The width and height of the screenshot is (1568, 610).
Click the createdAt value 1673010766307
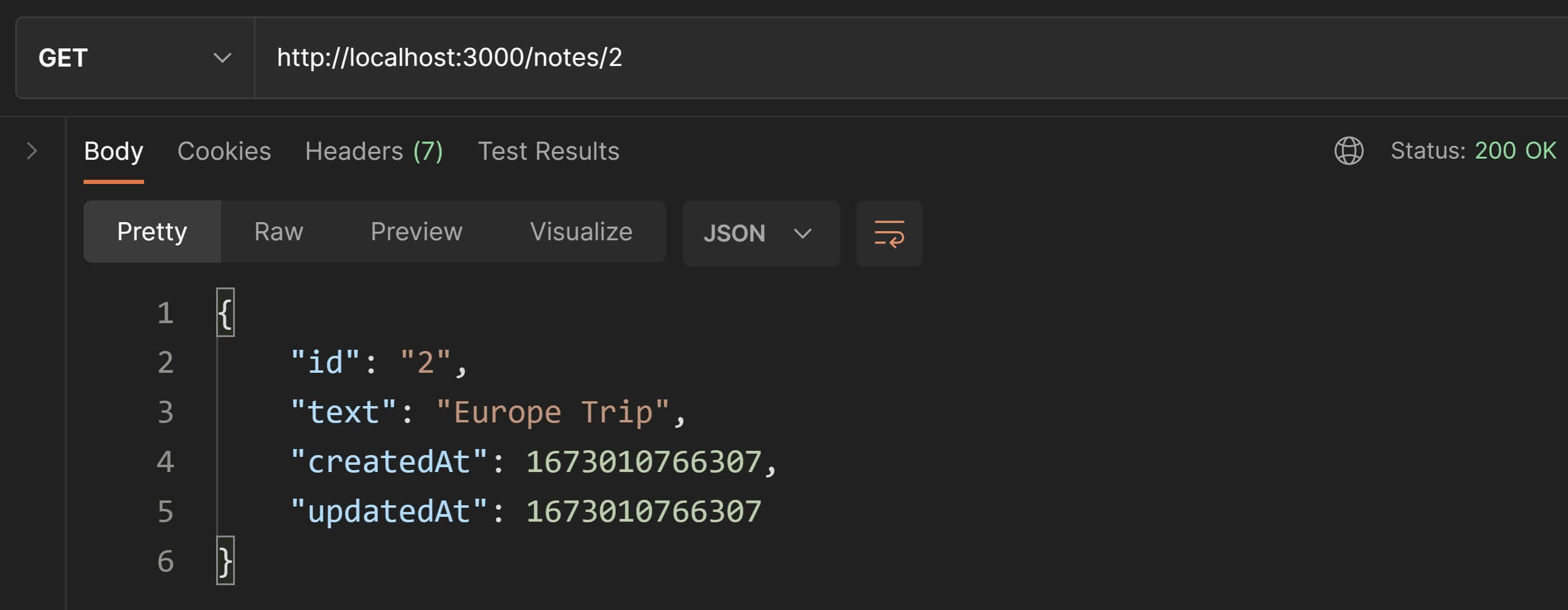point(644,462)
